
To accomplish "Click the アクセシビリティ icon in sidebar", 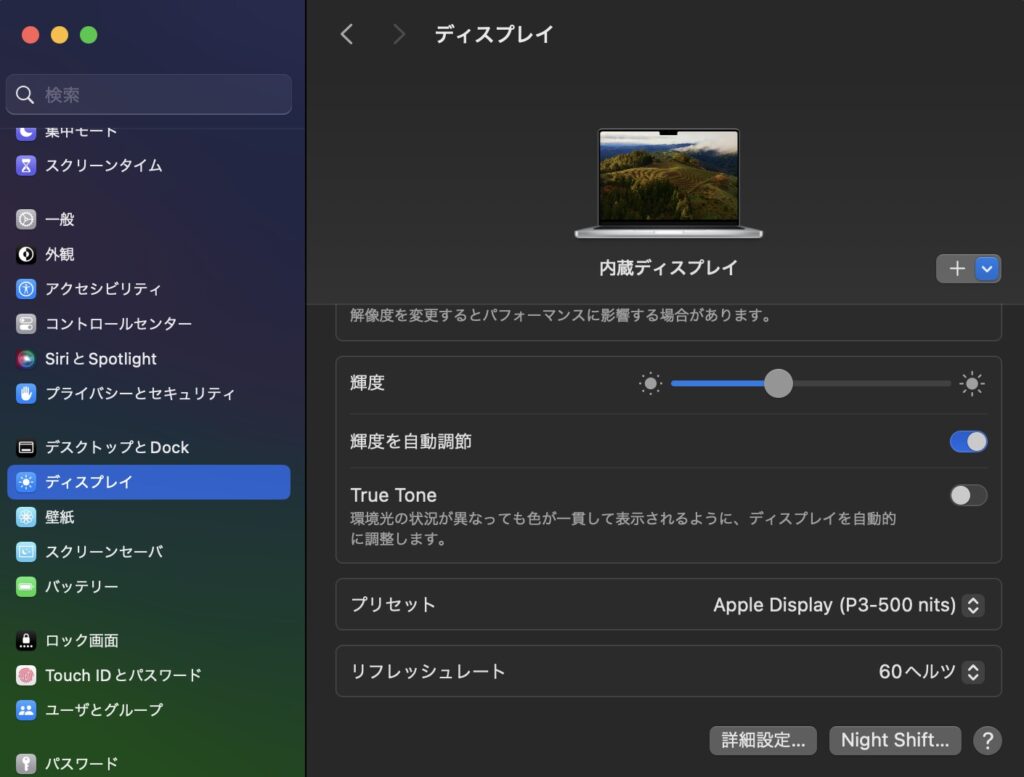I will [x=26, y=289].
